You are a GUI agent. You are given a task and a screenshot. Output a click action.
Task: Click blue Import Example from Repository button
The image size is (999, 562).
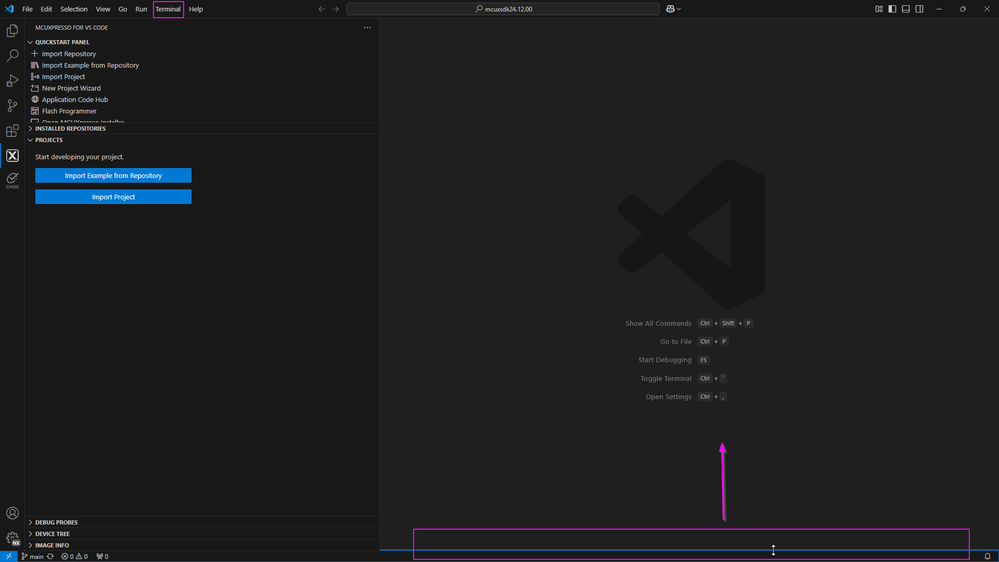pyautogui.click(x=113, y=175)
